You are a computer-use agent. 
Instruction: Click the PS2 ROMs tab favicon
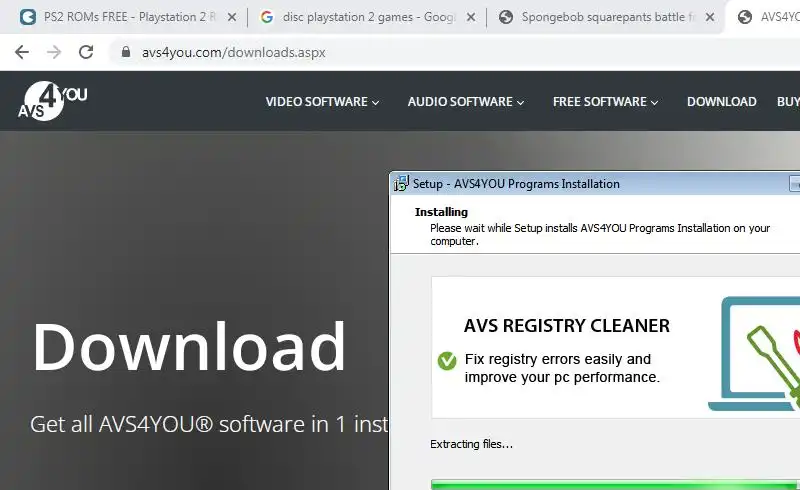pos(28,17)
